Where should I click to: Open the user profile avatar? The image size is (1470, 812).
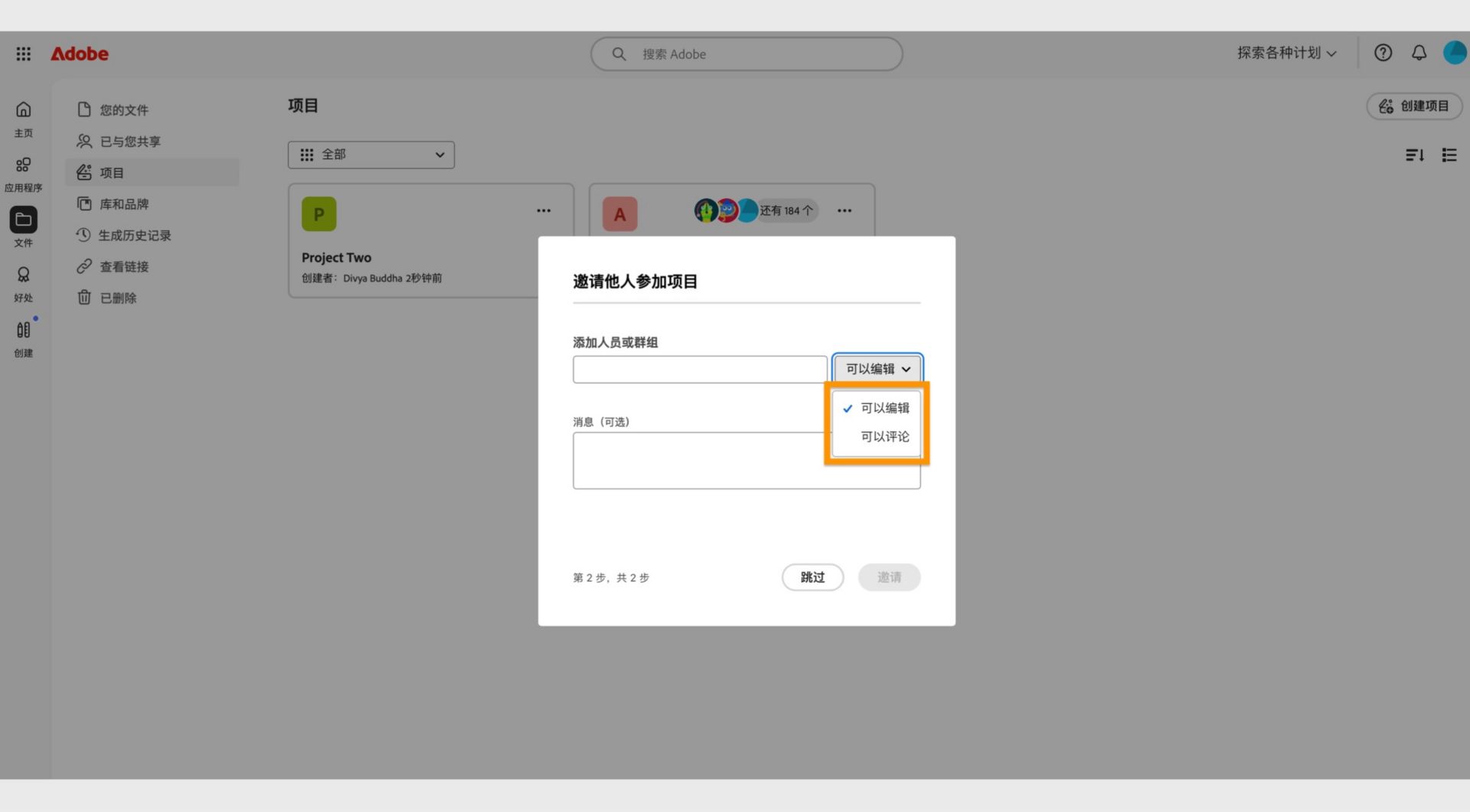pyautogui.click(x=1455, y=53)
